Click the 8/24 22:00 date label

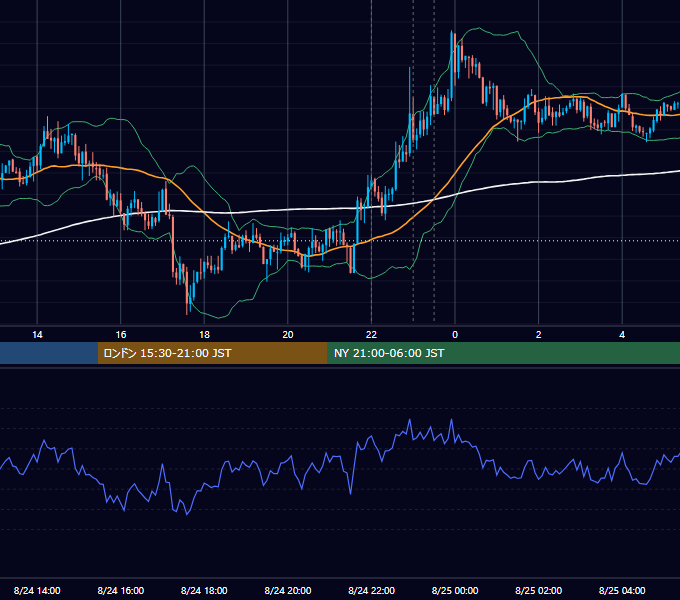point(372,590)
